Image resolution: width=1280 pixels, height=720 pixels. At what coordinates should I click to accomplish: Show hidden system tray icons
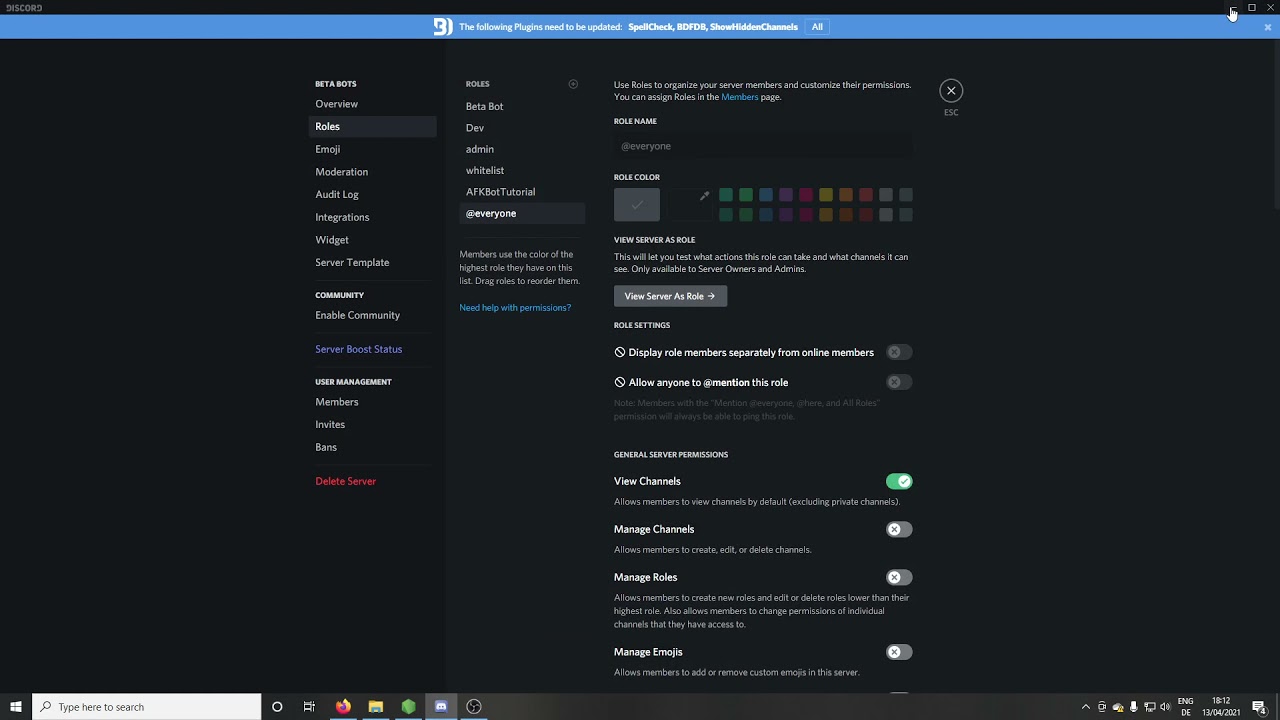tap(1086, 707)
